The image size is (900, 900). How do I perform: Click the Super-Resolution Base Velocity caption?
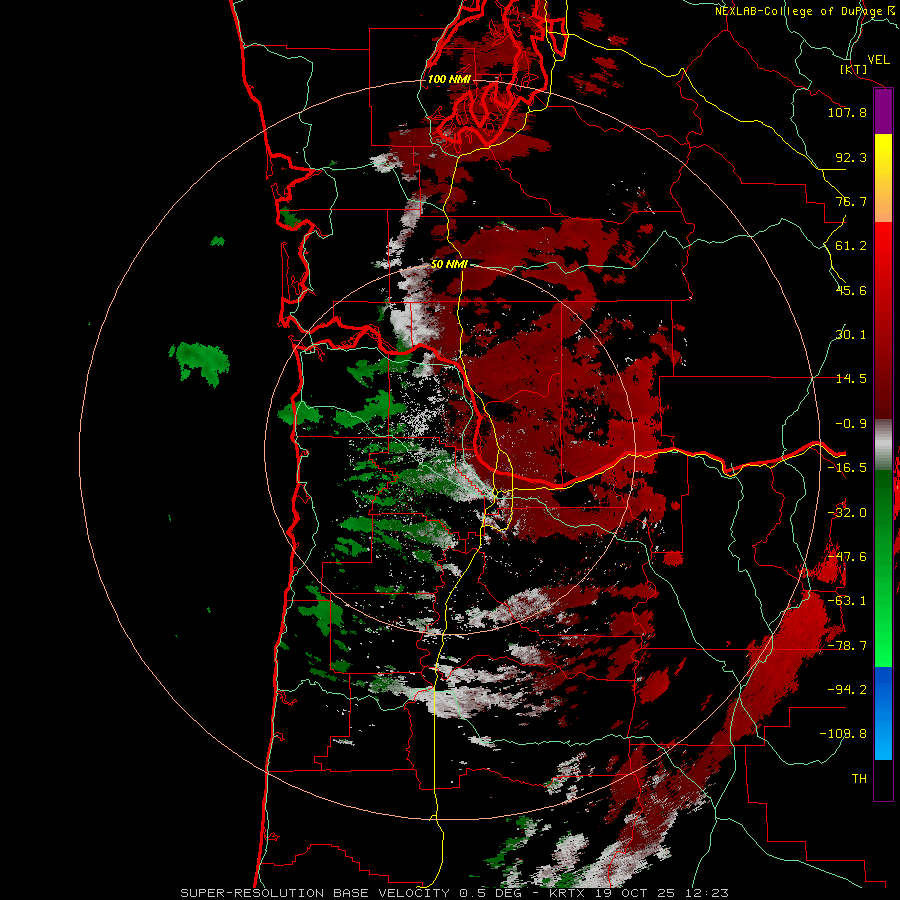[454, 893]
